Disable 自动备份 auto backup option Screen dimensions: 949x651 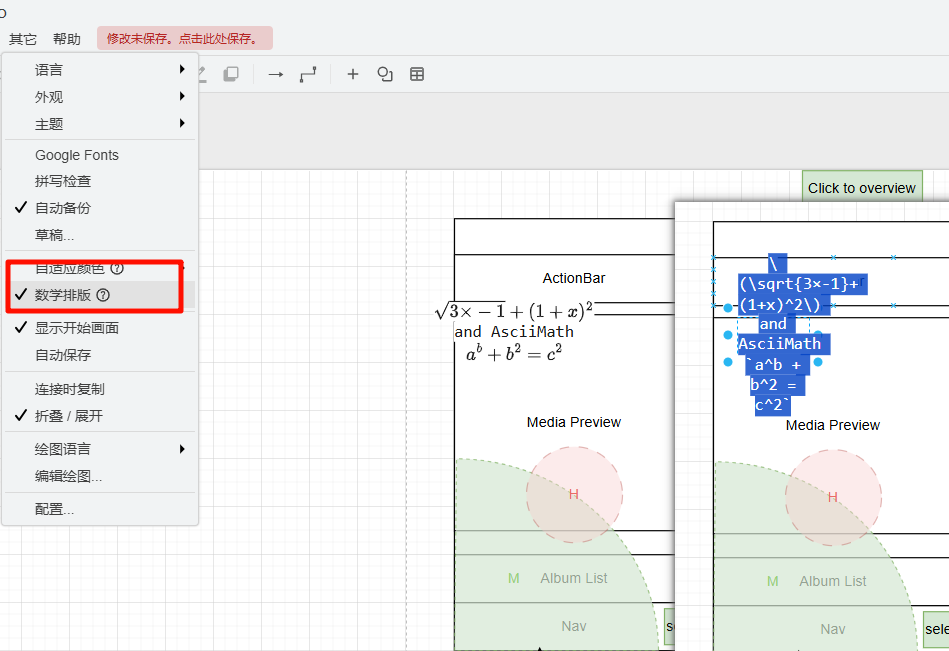pyautogui.click(x=62, y=208)
